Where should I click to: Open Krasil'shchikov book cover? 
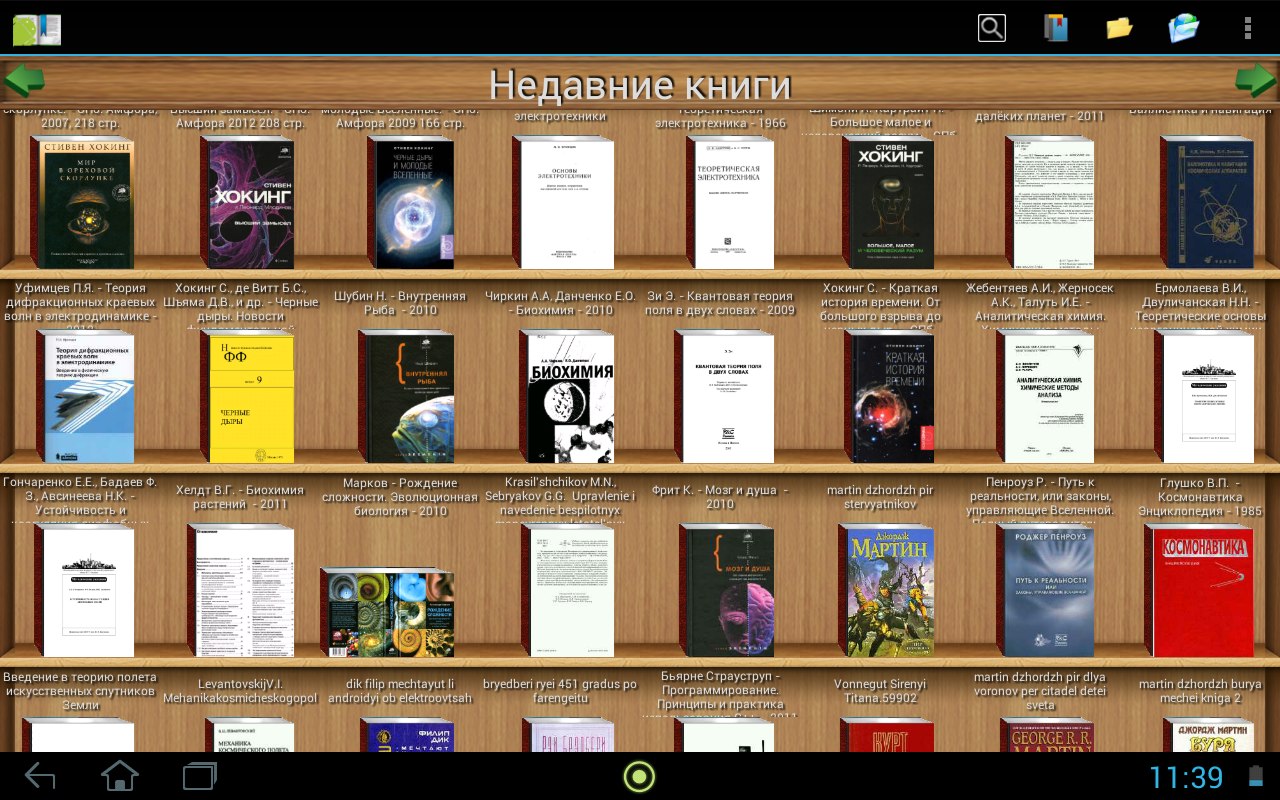[567, 591]
